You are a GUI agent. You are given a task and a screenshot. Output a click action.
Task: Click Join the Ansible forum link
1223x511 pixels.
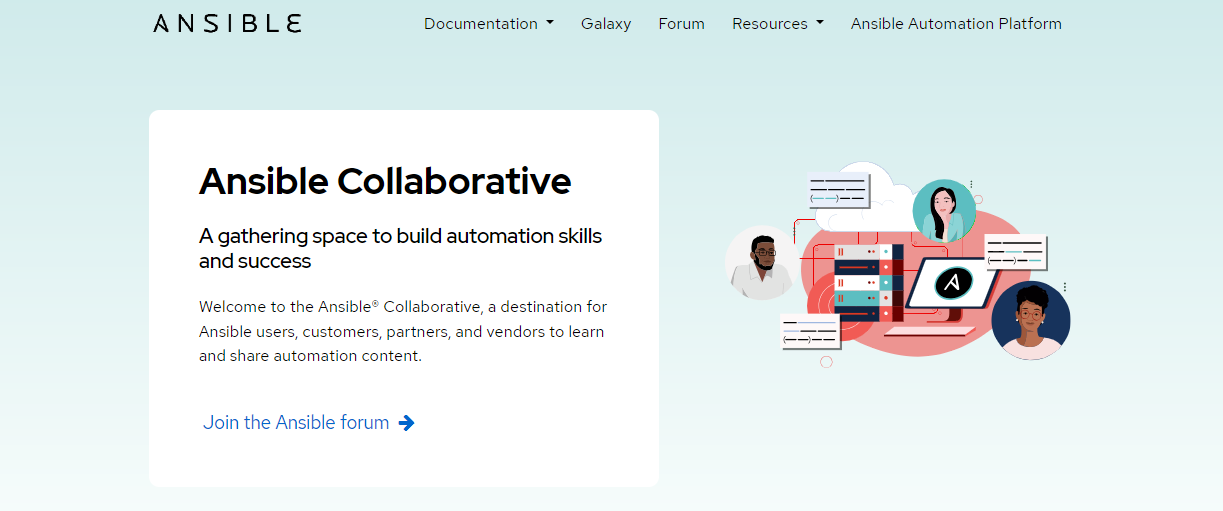[309, 422]
